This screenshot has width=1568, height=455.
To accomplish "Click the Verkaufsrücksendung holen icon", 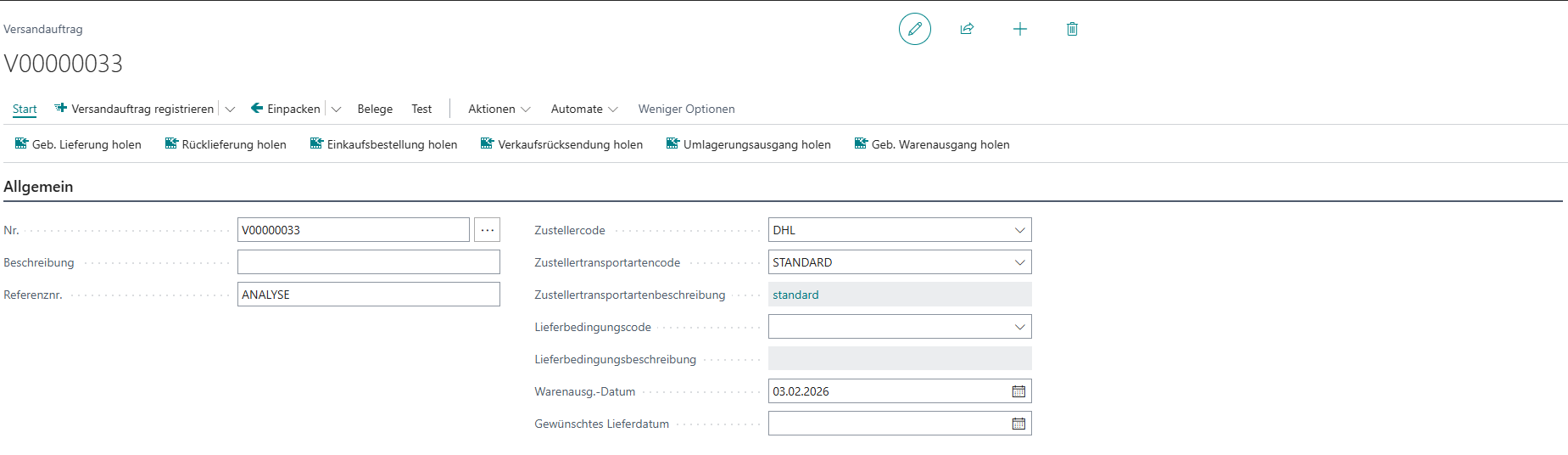I will 487,143.
